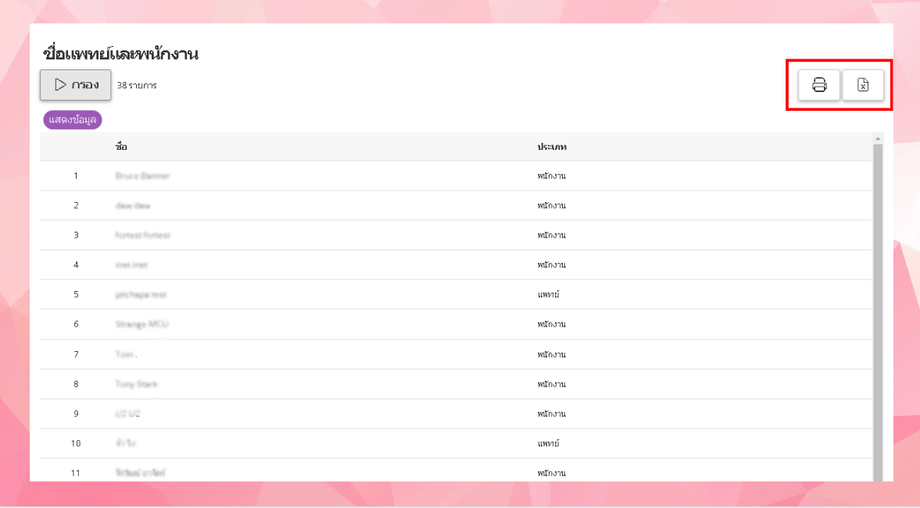Click the U2 U2 name

pos(128,413)
